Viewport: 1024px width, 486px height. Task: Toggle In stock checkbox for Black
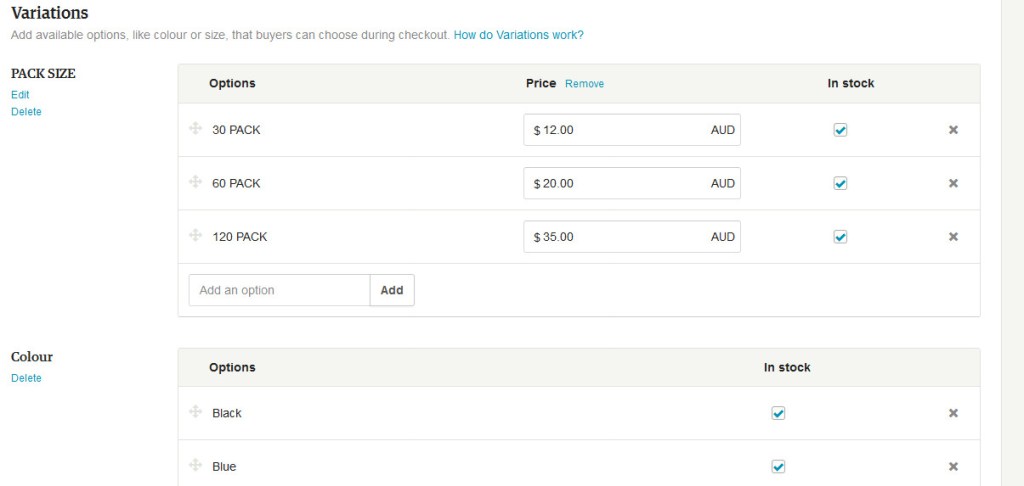coord(778,413)
